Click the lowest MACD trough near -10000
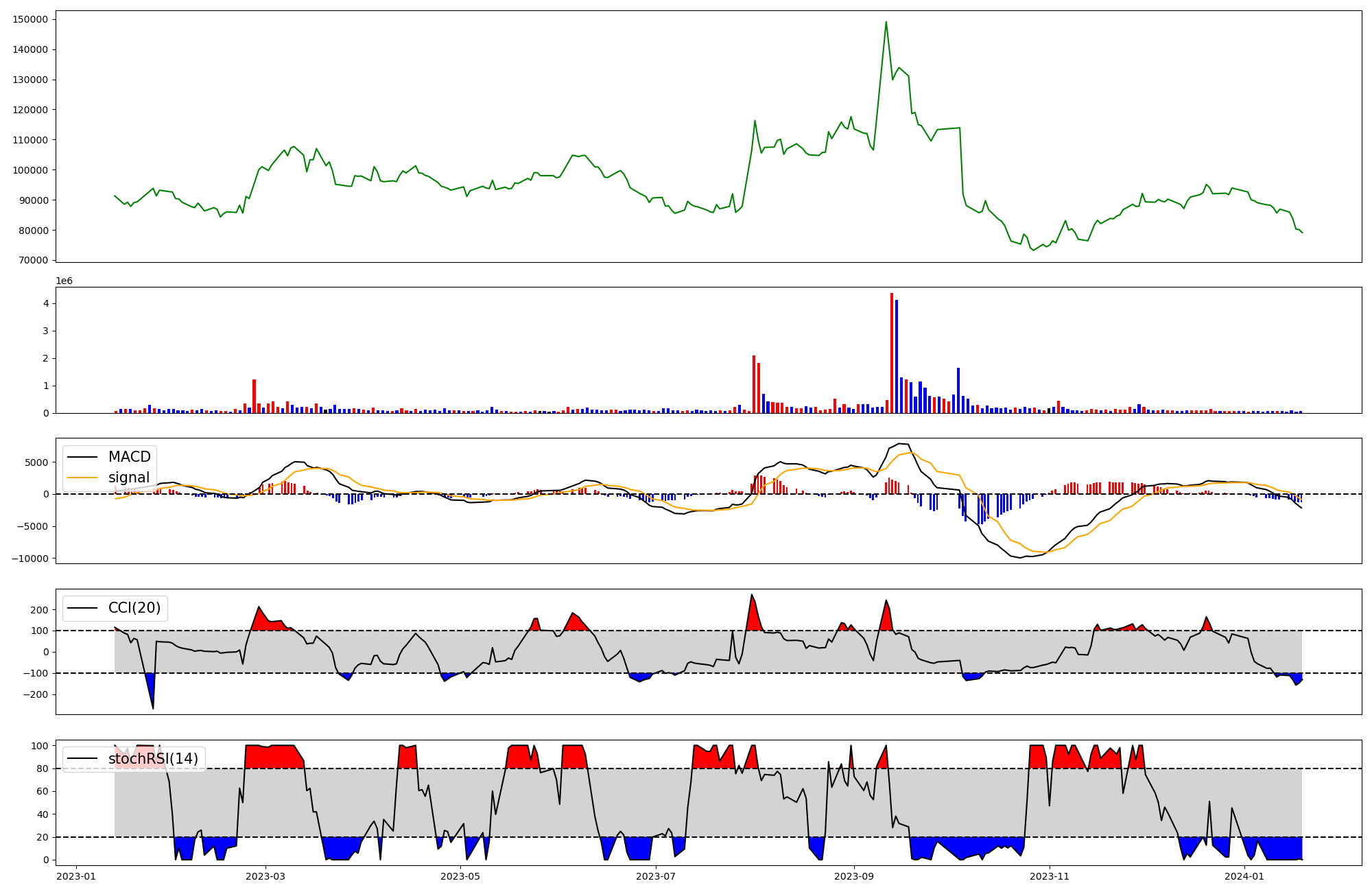The width and height of the screenshot is (1372, 892). click(1020, 557)
